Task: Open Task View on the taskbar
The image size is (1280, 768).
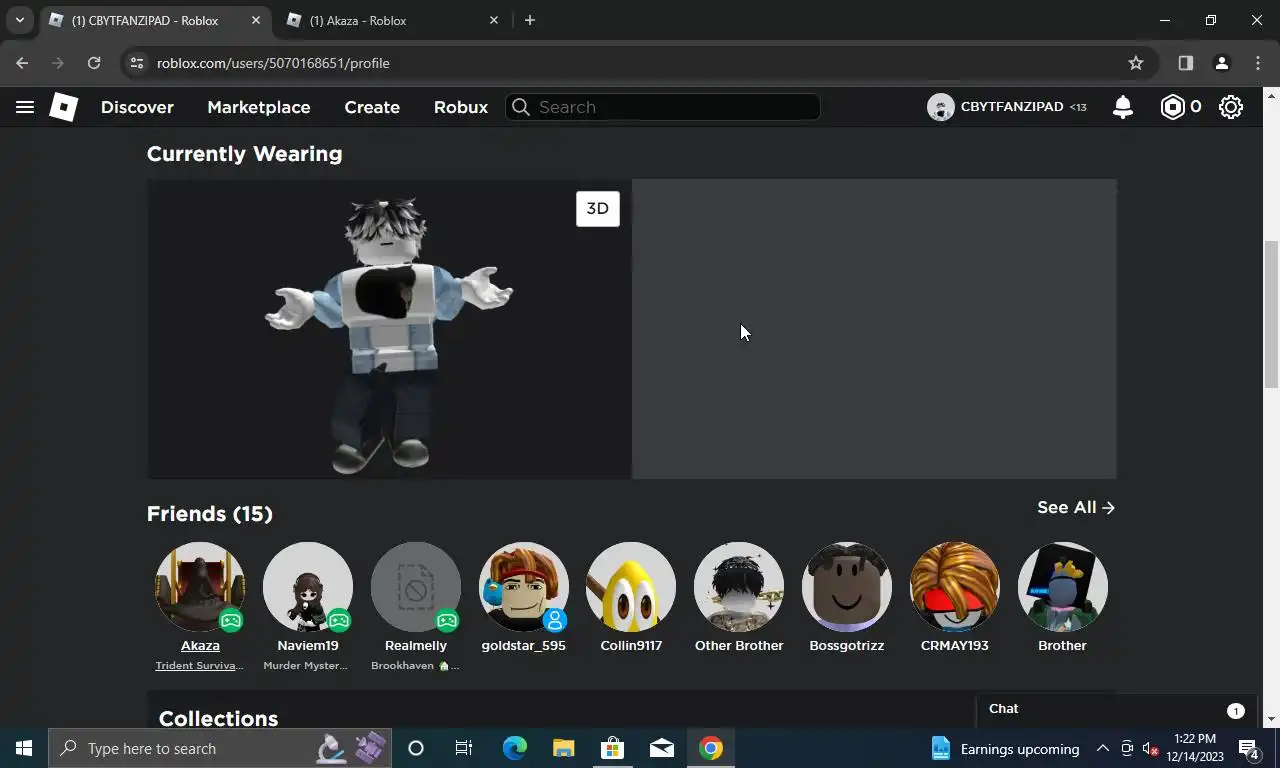Action: coord(464,748)
